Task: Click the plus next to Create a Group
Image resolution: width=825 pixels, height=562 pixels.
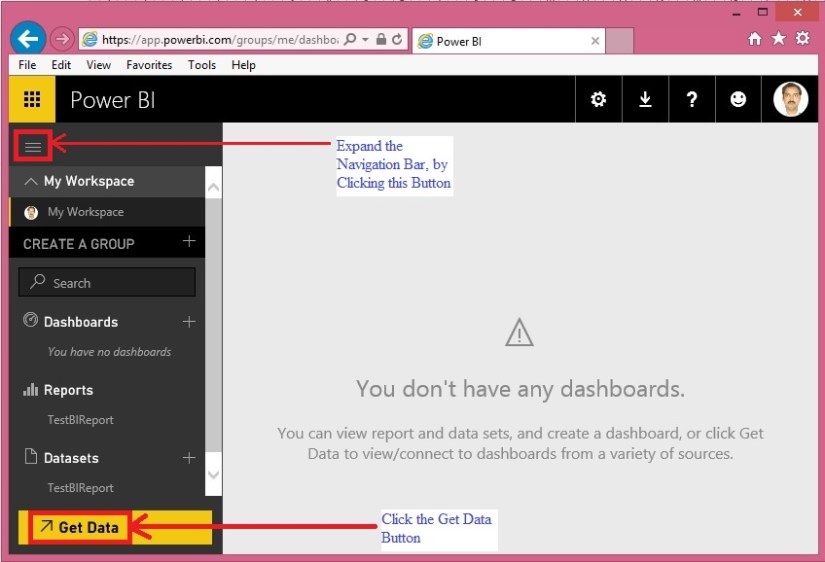Action: pos(189,242)
